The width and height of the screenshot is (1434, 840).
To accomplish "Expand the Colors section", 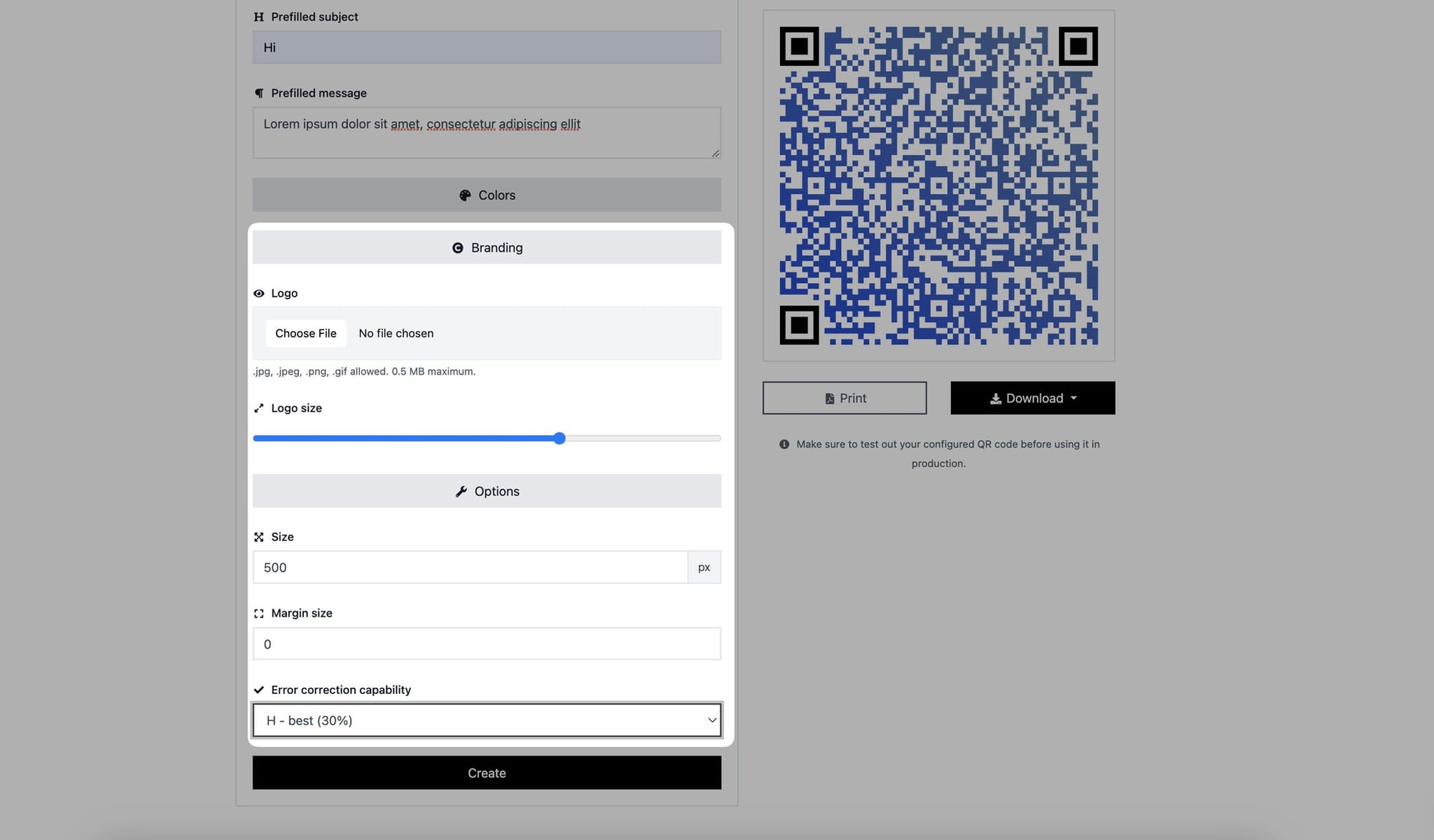I will [x=487, y=194].
